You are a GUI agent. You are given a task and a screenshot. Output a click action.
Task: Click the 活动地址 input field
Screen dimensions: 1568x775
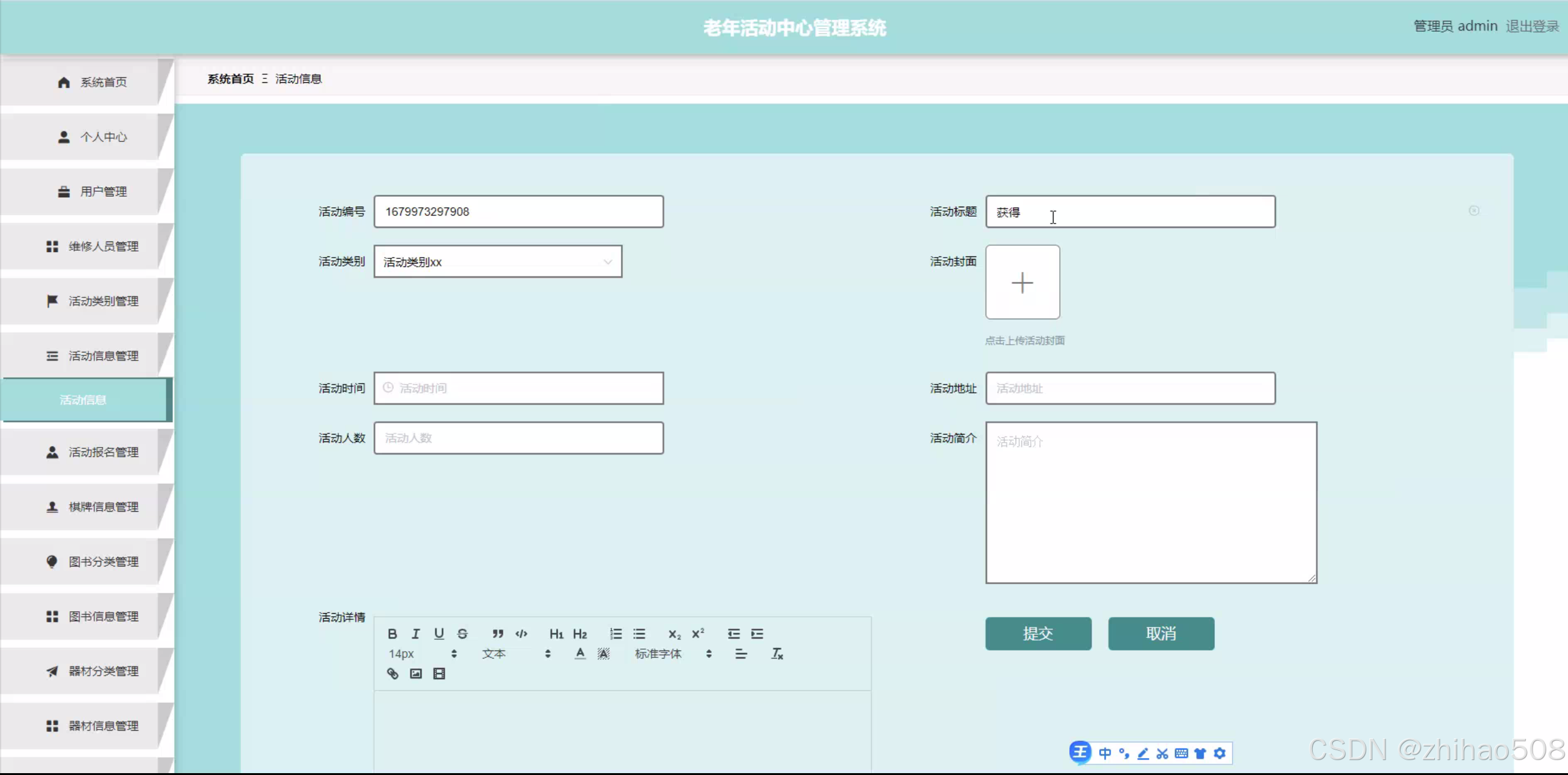tap(1130, 388)
